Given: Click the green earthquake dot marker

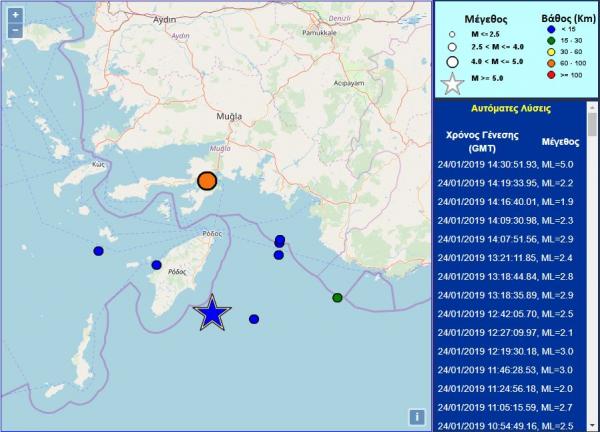Looking at the screenshot, I should pyautogui.click(x=337, y=297).
